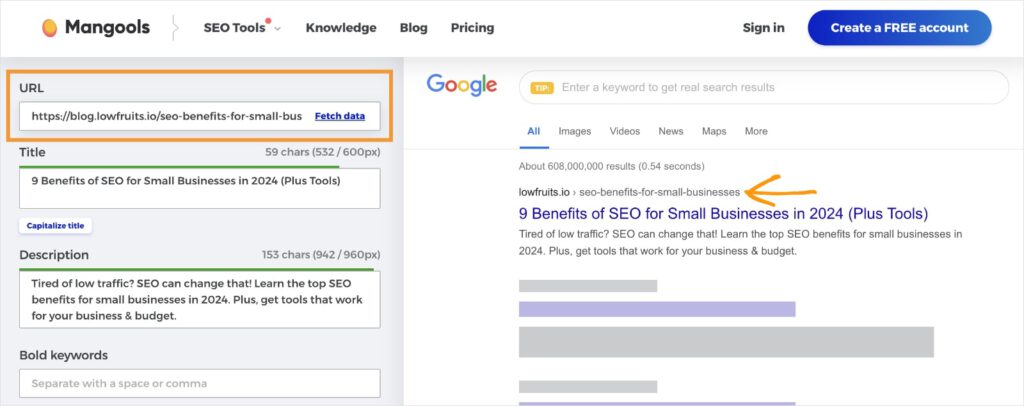Click the Google logo
The height and width of the screenshot is (406, 1024).
click(x=462, y=86)
